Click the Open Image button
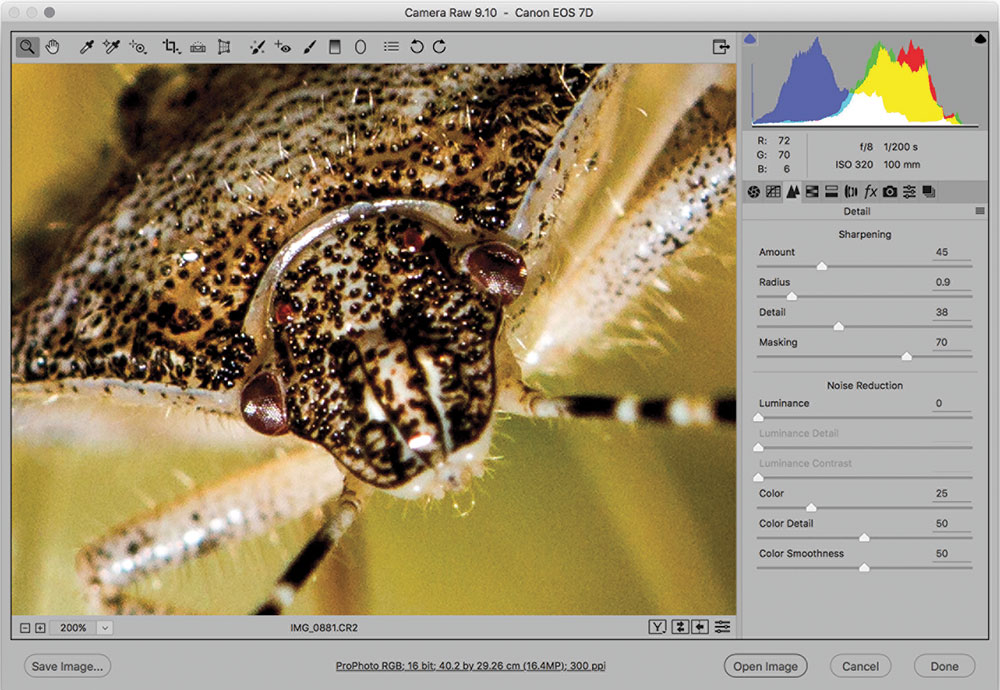Viewport: 1000px width, 690px height. [765, 665]
